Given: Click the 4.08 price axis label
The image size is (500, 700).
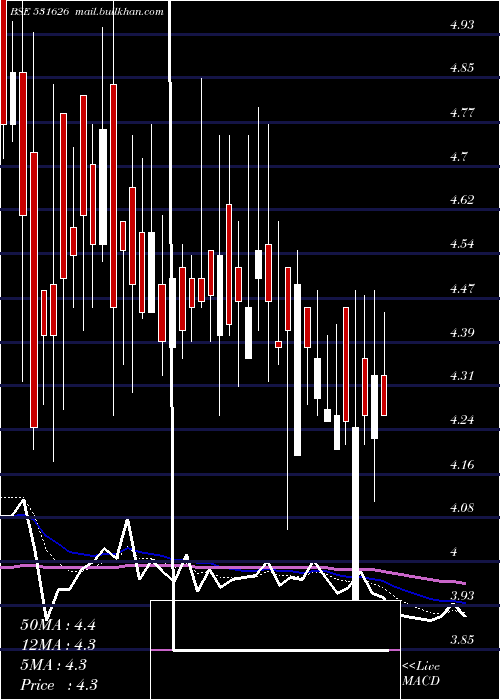Looking at the screenshot, I should pyautogui.click(x=462, y=508).
